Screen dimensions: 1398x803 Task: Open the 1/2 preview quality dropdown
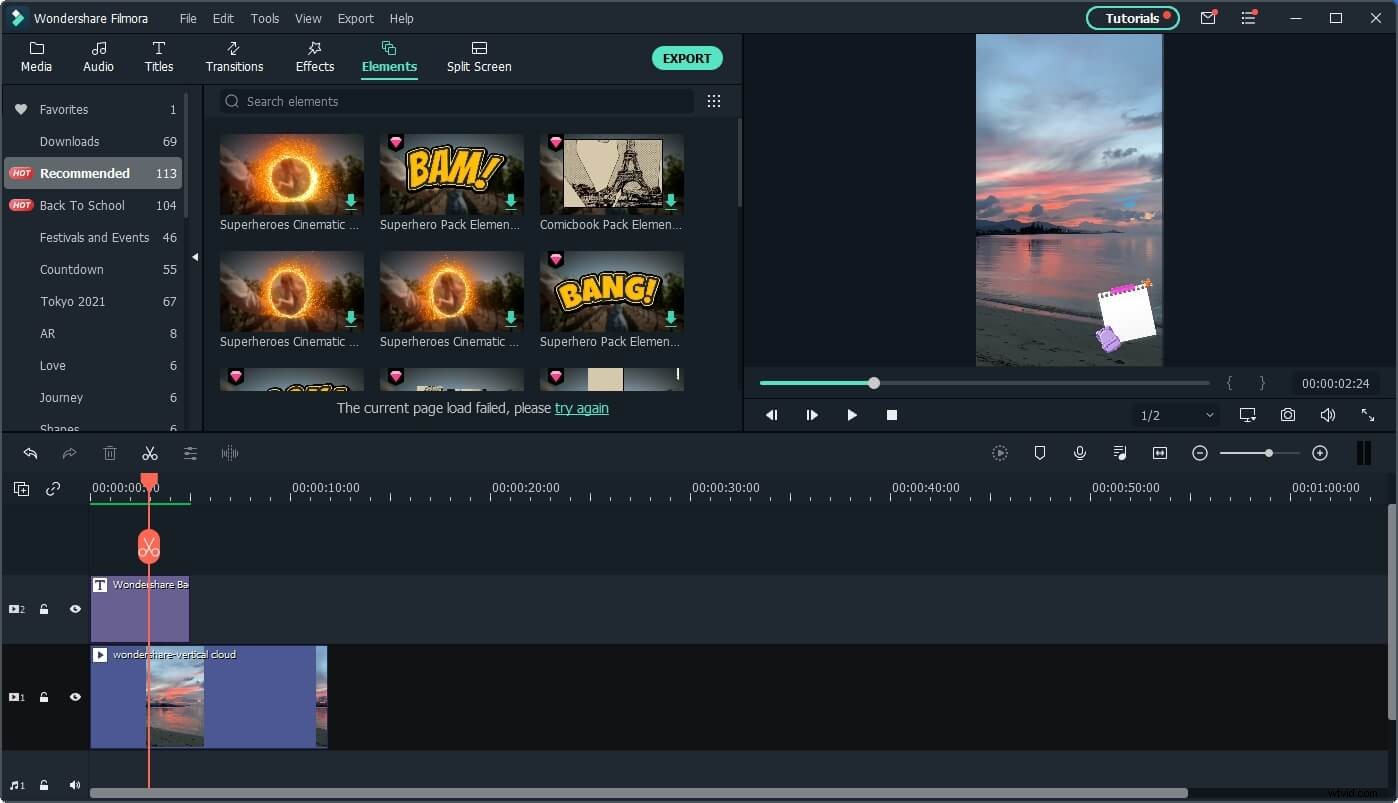pos(1175,414)
